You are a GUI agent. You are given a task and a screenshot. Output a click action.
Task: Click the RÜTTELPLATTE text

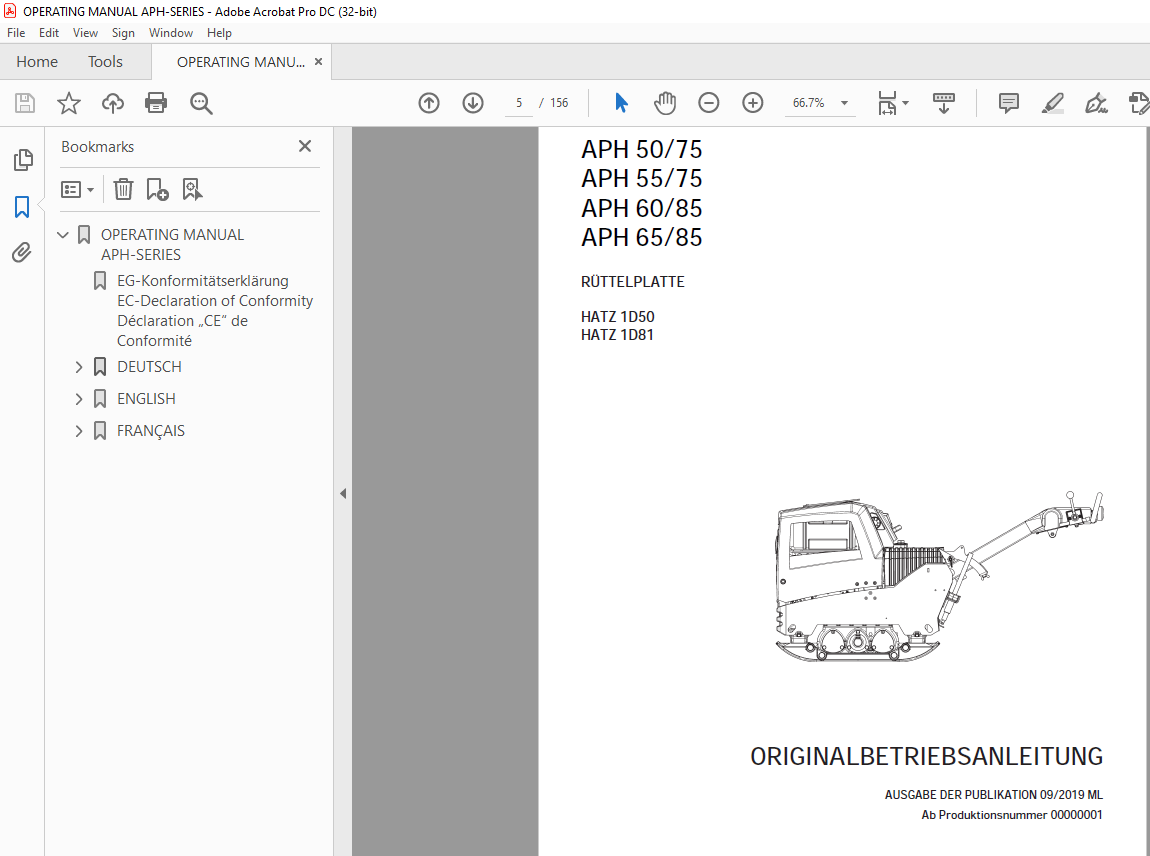tap(633, 282)
